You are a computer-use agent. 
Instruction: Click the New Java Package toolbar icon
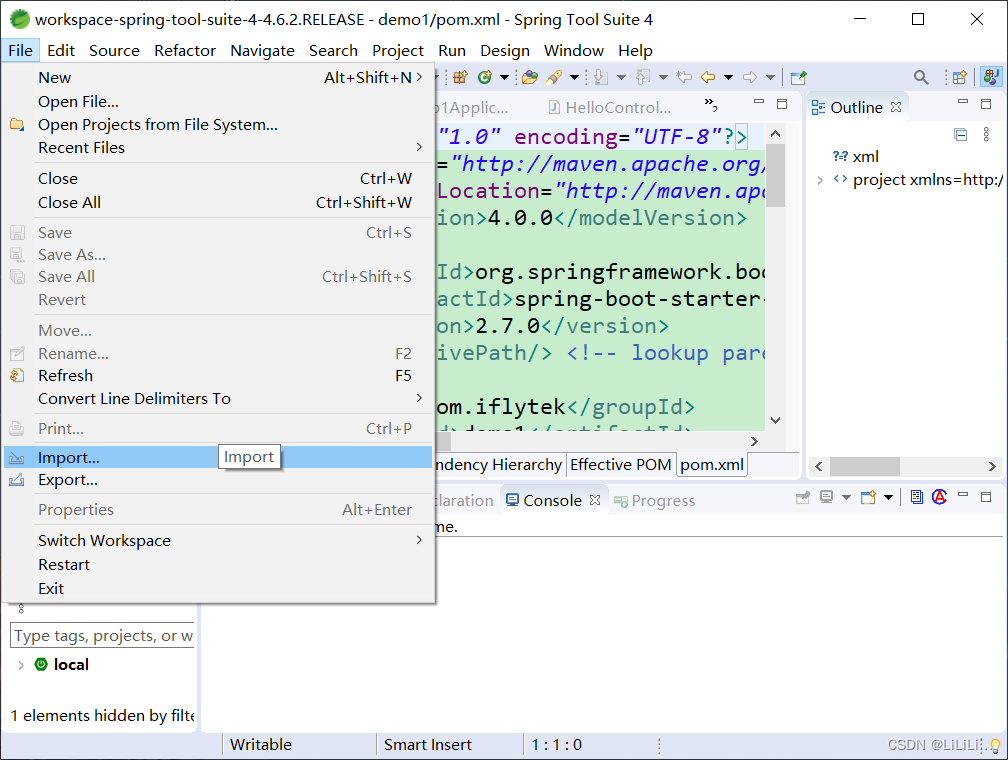pyautogui.click(x=460, y=78)
